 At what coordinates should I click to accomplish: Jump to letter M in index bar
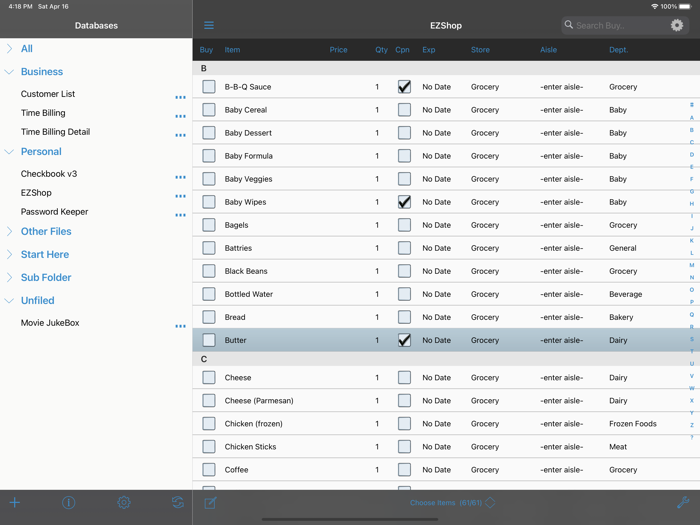coord(692,265)
